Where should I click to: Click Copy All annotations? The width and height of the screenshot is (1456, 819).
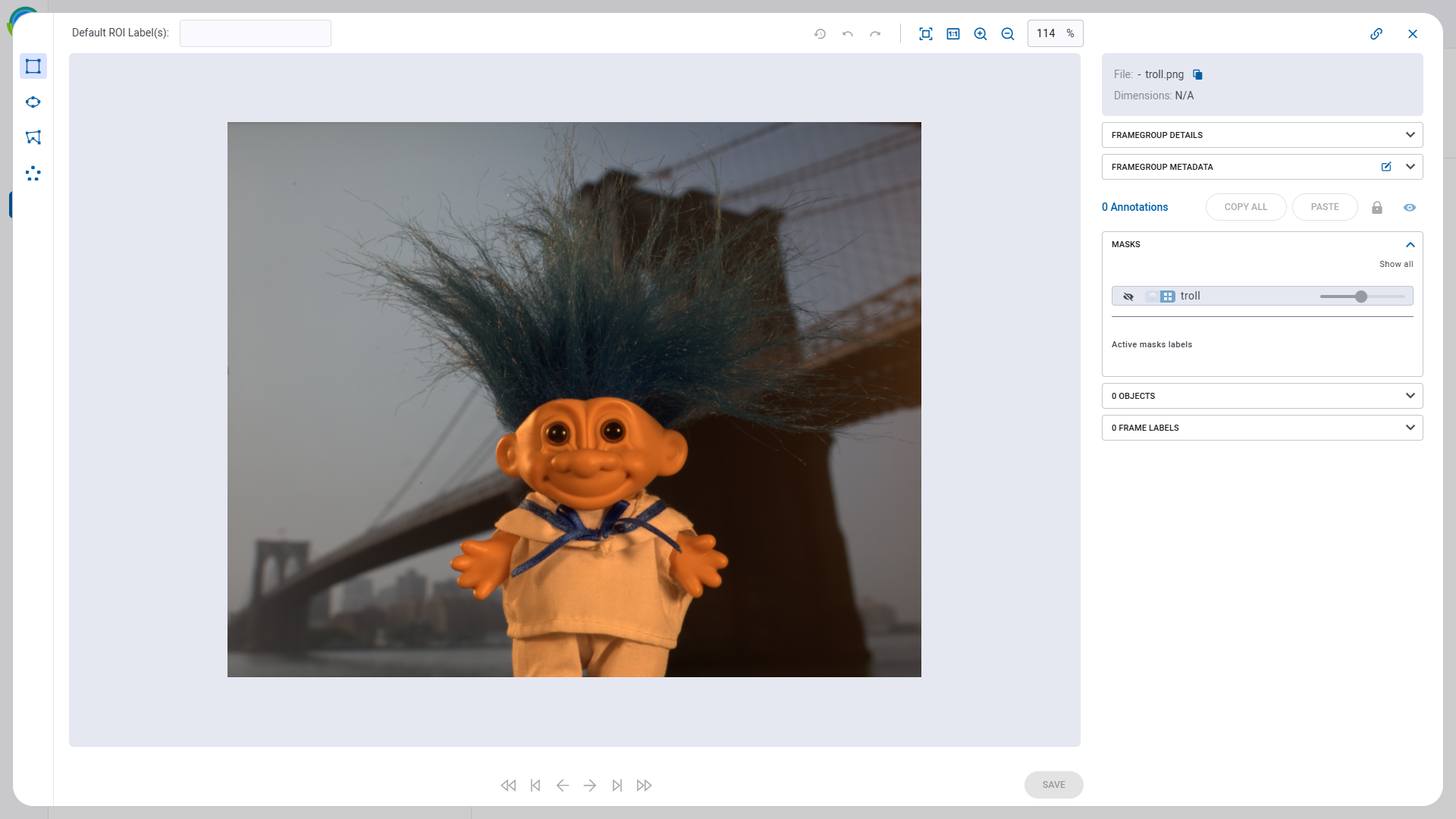(x=1245, y=206)
